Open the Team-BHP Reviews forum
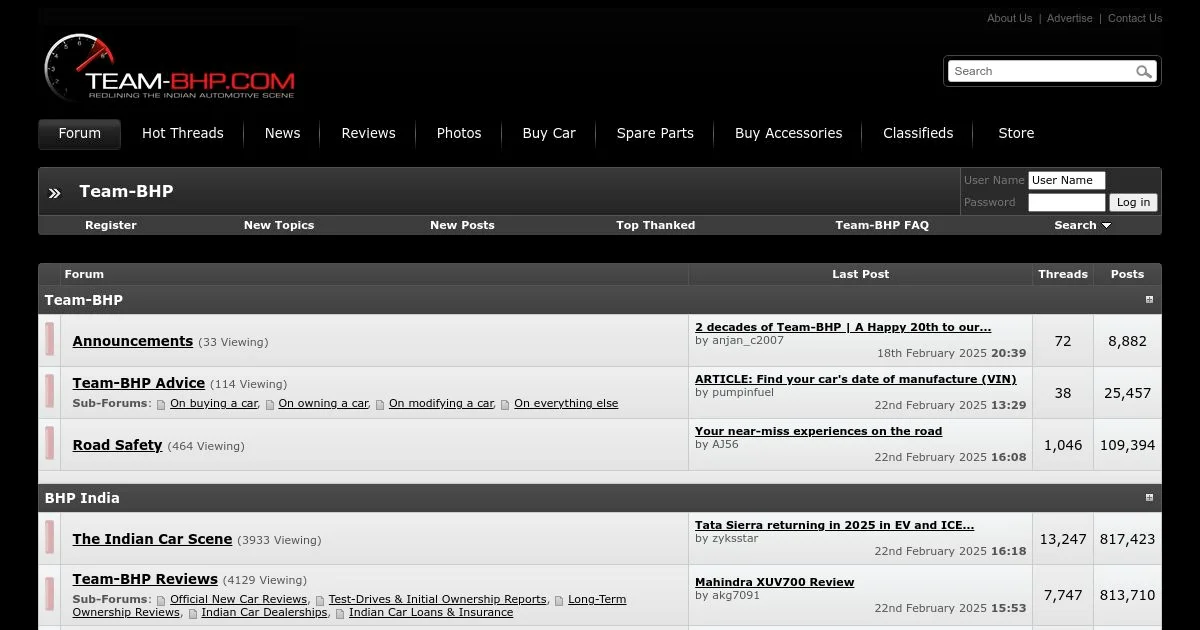1200x630 pixels. pyautogui.click(x=145, y=579)
